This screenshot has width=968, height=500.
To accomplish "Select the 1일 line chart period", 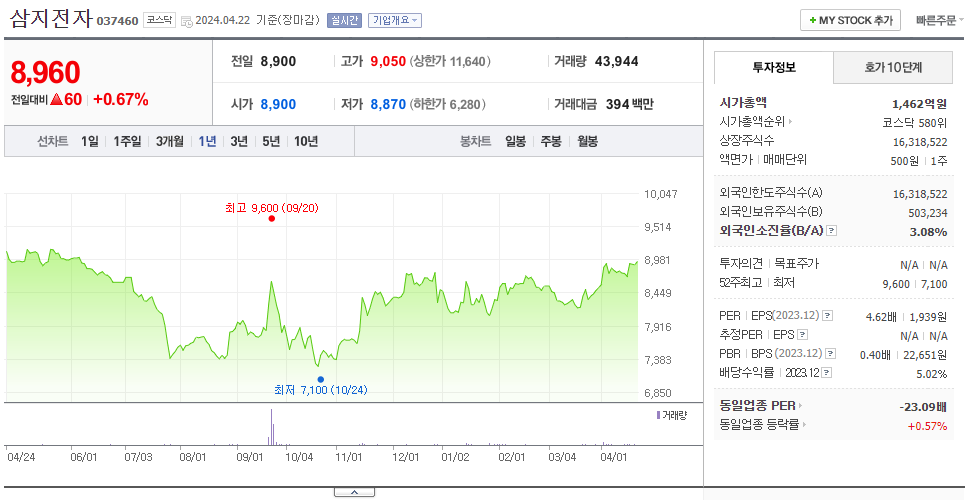I will (90, 141).
